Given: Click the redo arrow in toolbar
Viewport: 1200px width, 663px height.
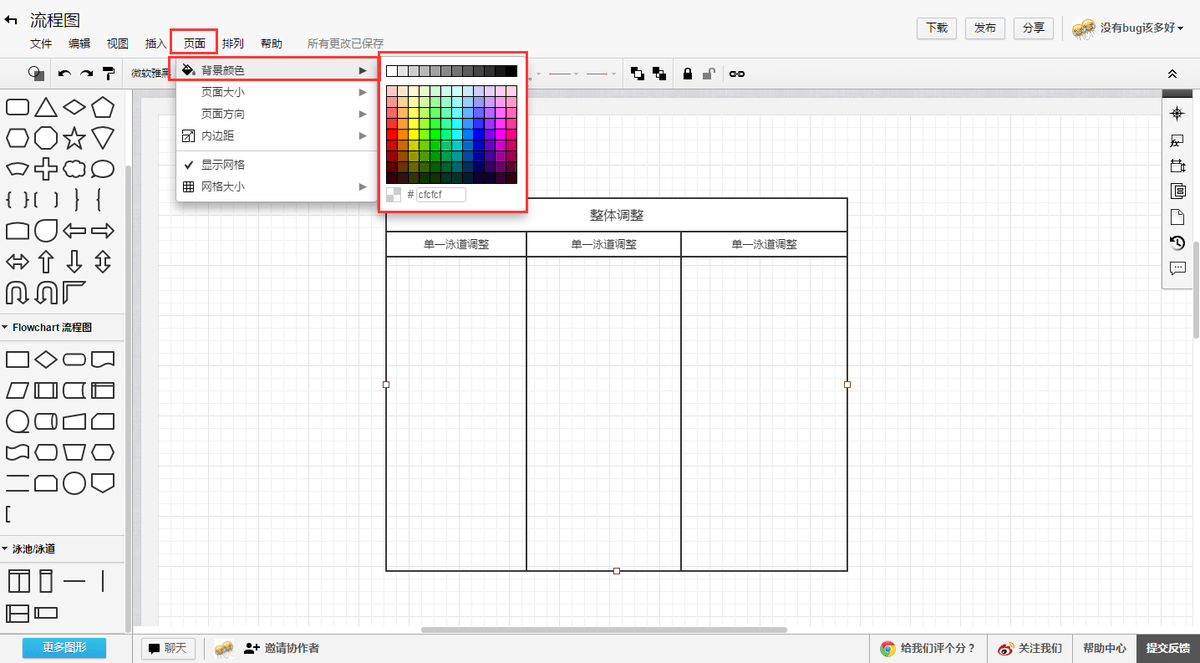Looking at the screenshot, I should click(87, 74).
